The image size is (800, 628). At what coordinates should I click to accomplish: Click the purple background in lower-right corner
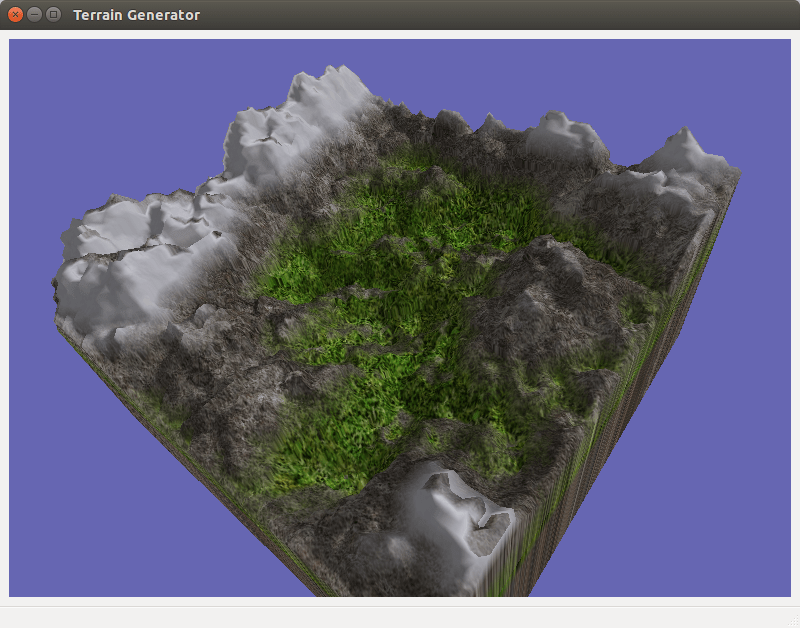click(x=720, y=540)
